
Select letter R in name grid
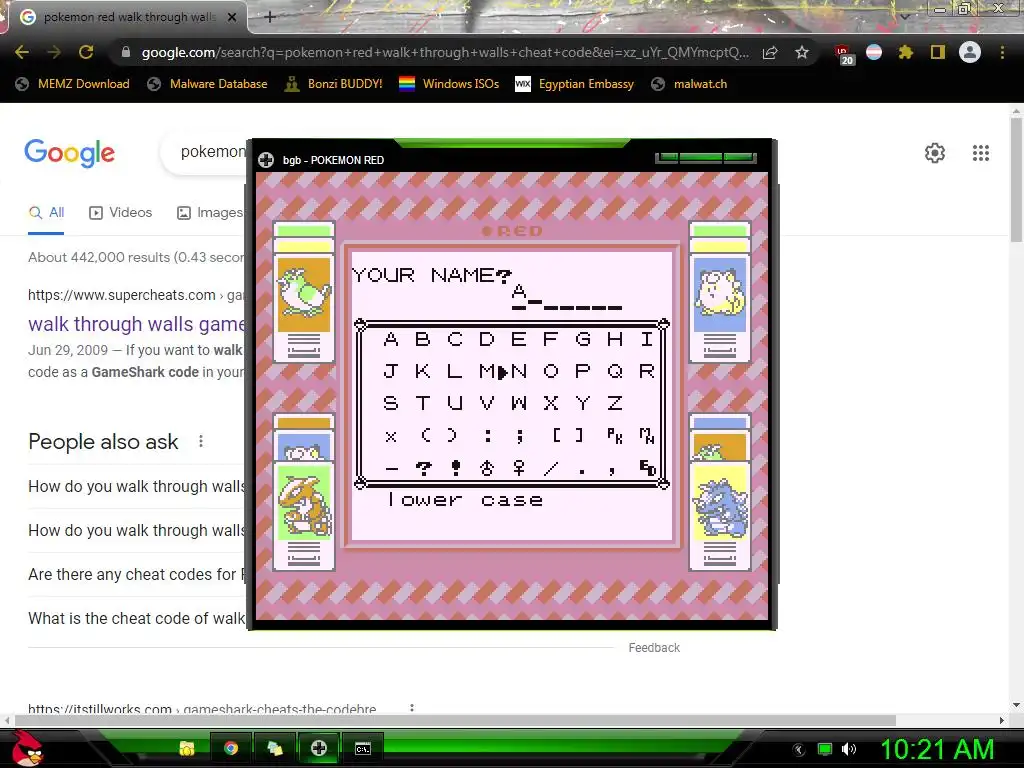click(647, 371)
